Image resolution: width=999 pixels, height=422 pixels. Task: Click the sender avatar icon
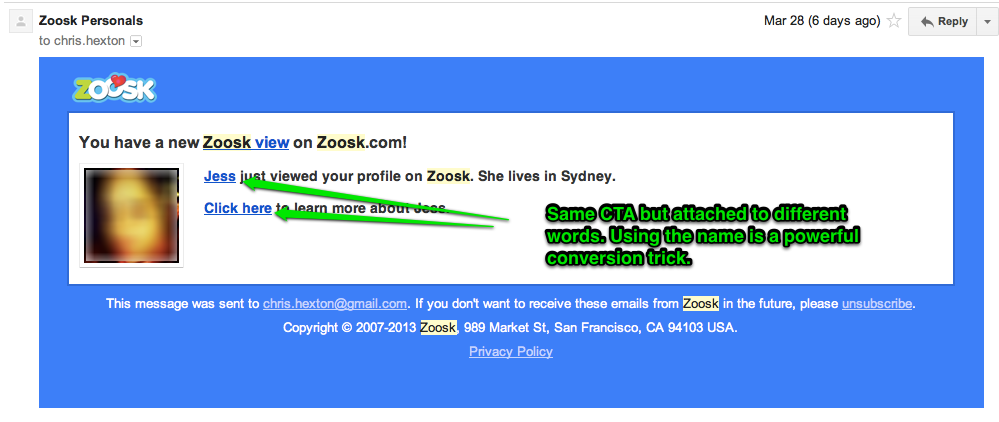pyautogui.click(x=18, y=20)
